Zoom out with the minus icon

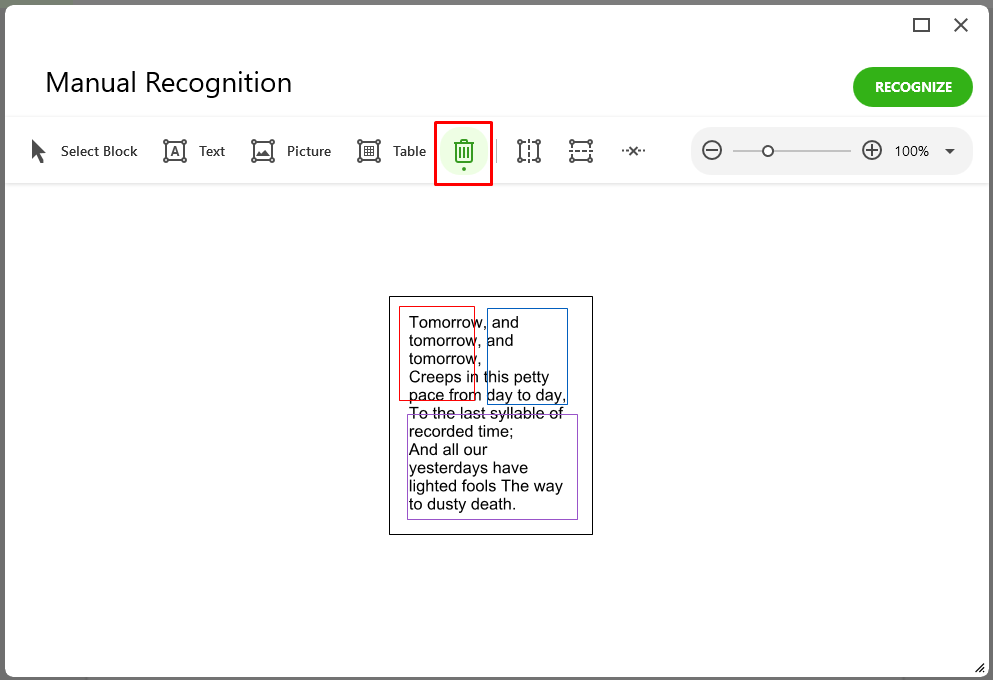point(712,151)
